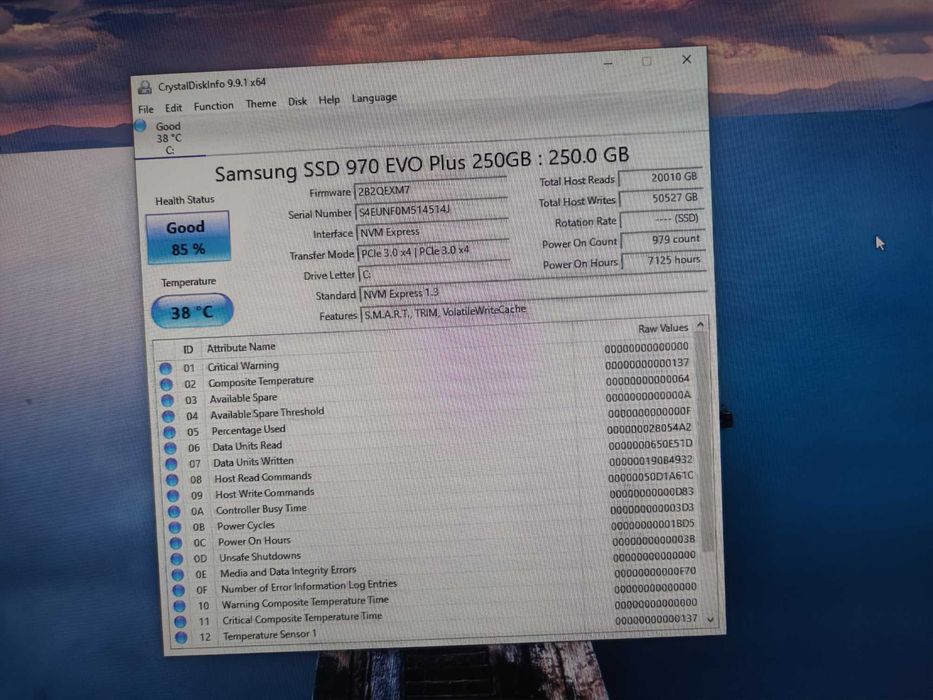Click the Attribute Name column header
The image size is (933, 700).
click(x=241, y=347)
